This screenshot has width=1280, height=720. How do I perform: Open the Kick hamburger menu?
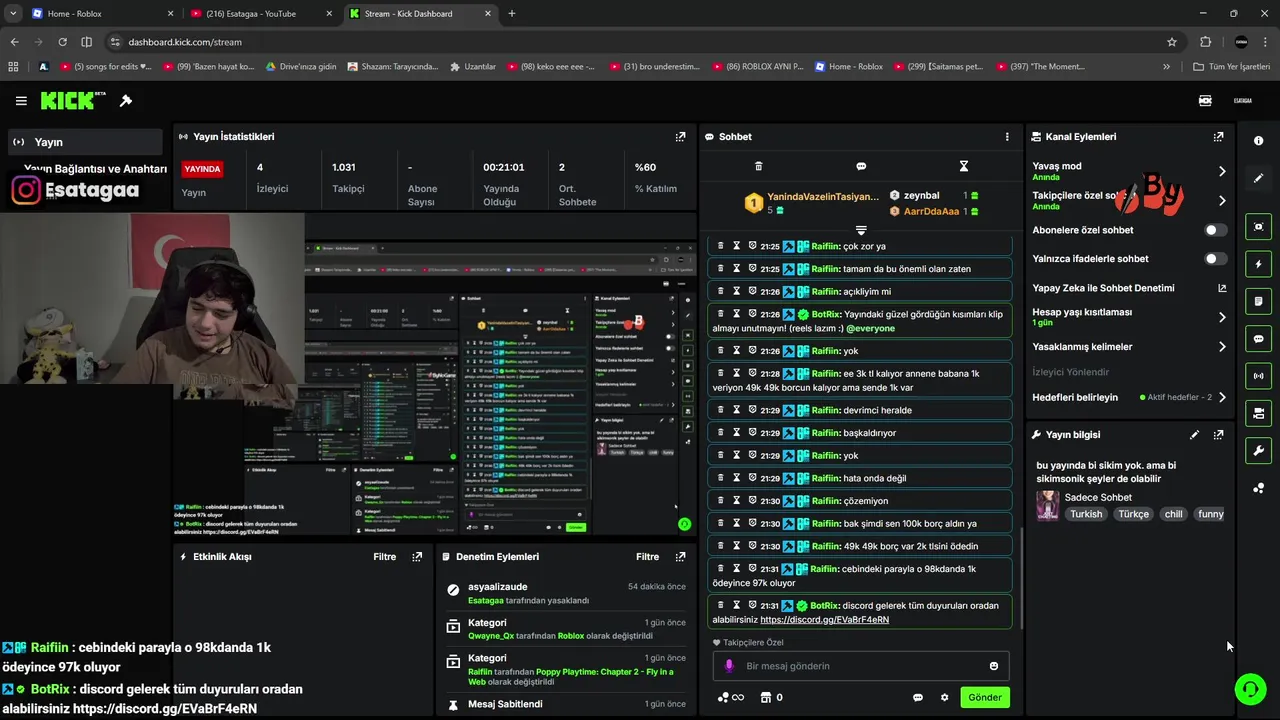(x=21, y=101)
